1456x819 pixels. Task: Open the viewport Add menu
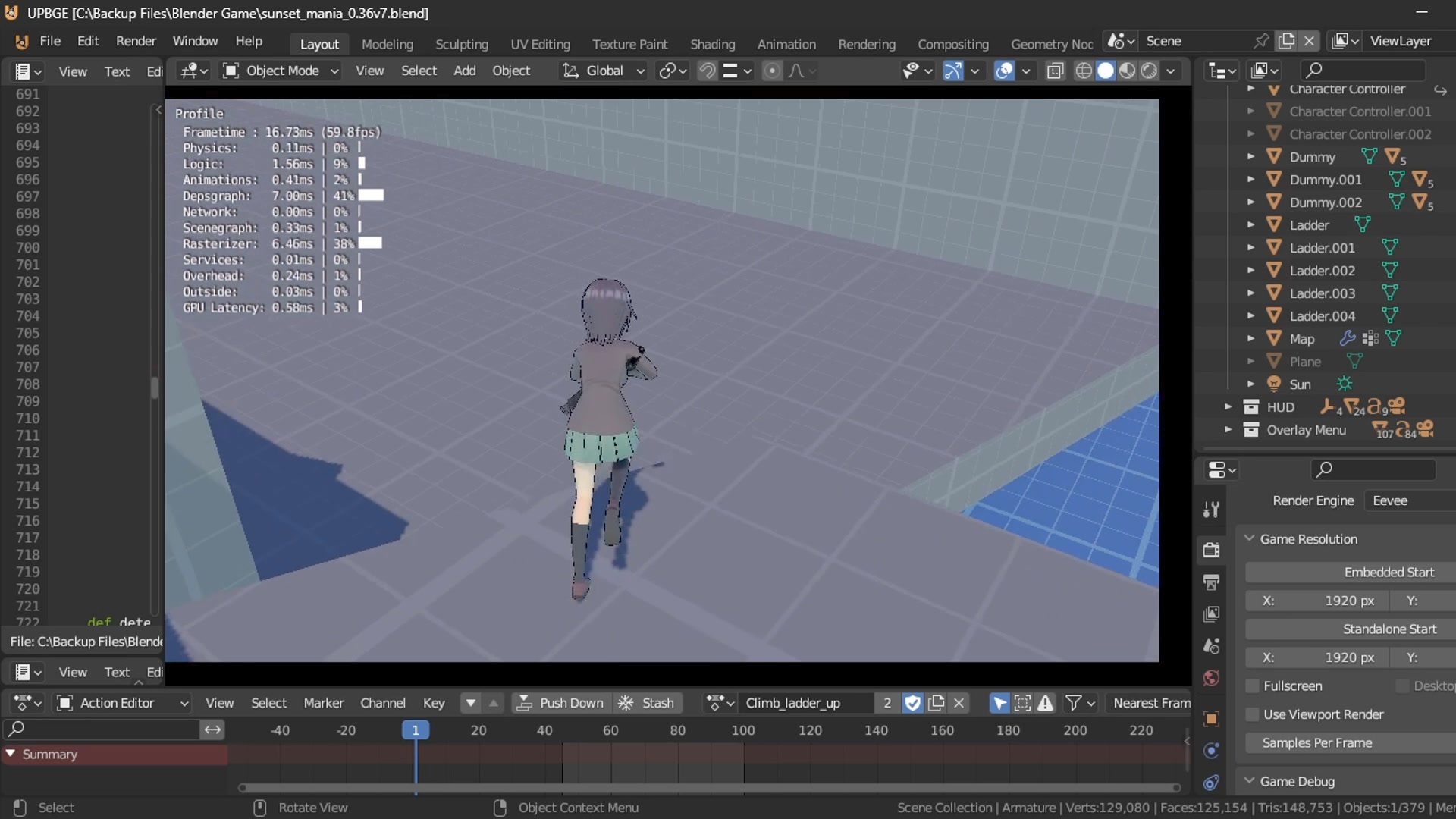464,71
